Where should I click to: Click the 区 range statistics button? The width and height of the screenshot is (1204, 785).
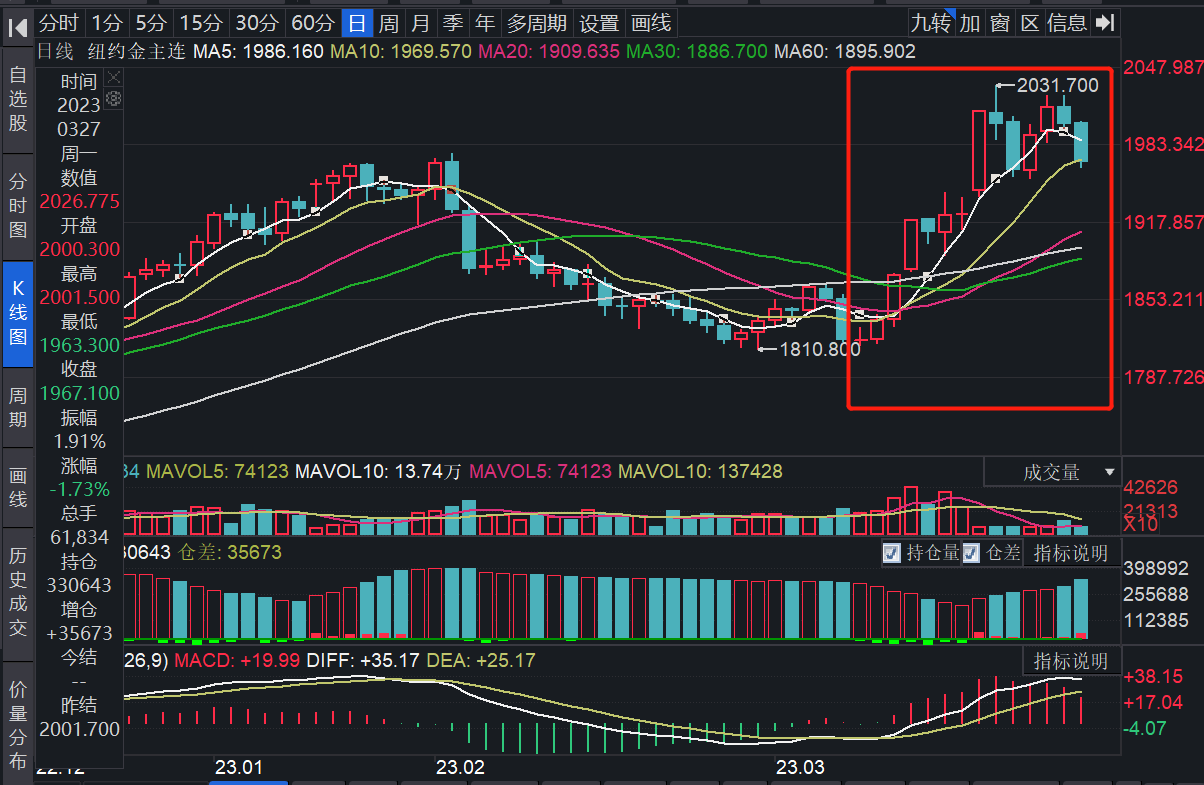[x=1030, y=23]
